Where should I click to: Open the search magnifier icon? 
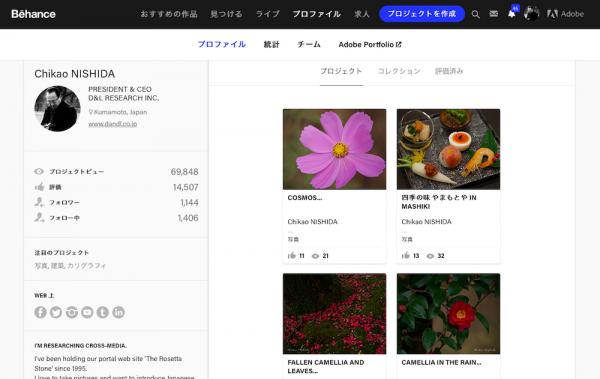(x=475, y=14)
